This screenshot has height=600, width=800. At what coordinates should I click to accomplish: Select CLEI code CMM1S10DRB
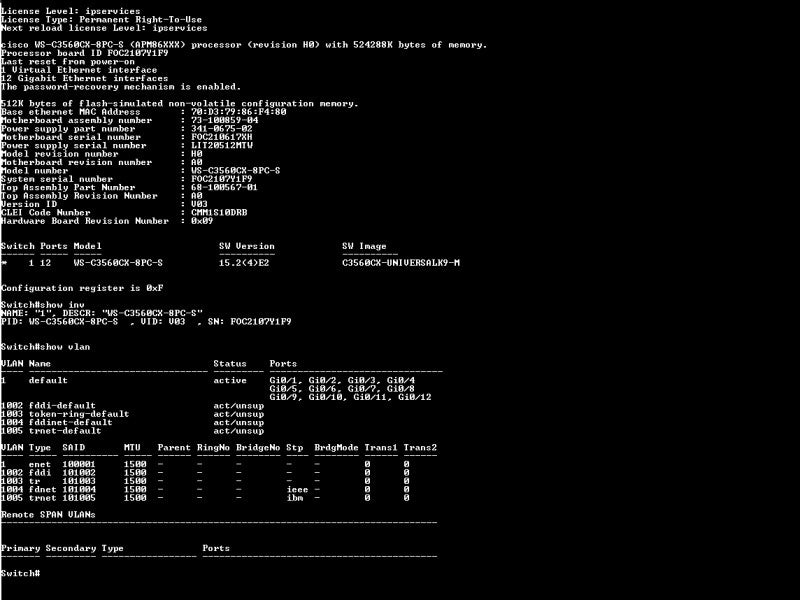pyautogui.click(x=219, y=213)
